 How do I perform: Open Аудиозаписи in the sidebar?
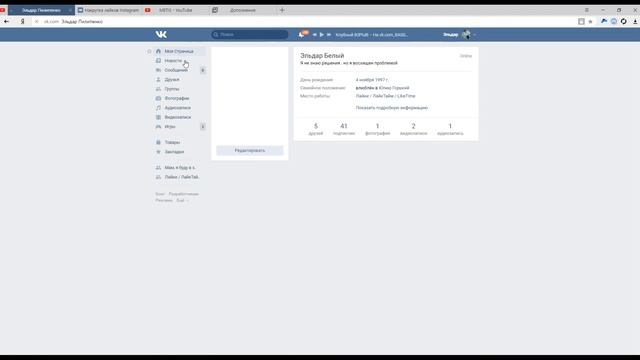[178, 108]
